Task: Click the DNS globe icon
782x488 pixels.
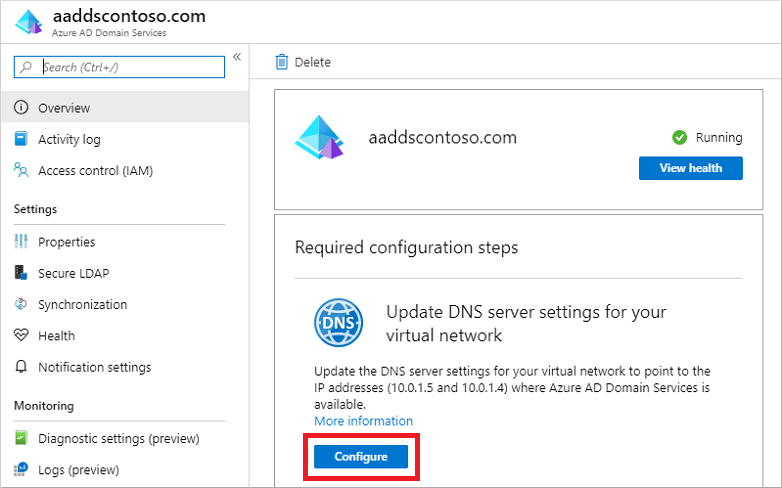Action: click(338, 322)
